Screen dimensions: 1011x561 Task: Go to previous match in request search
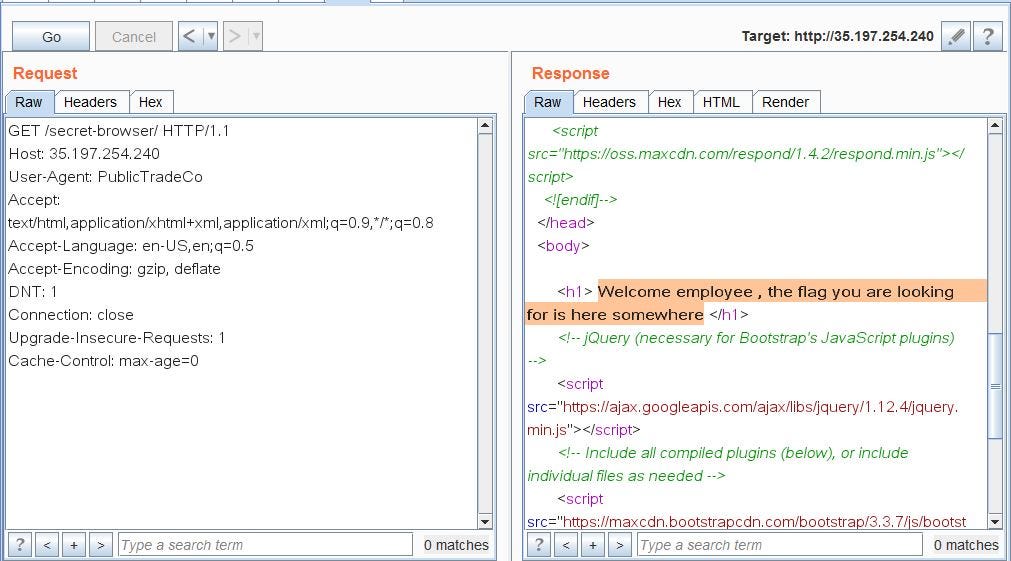pyautogui.click(x=46, y=545)
